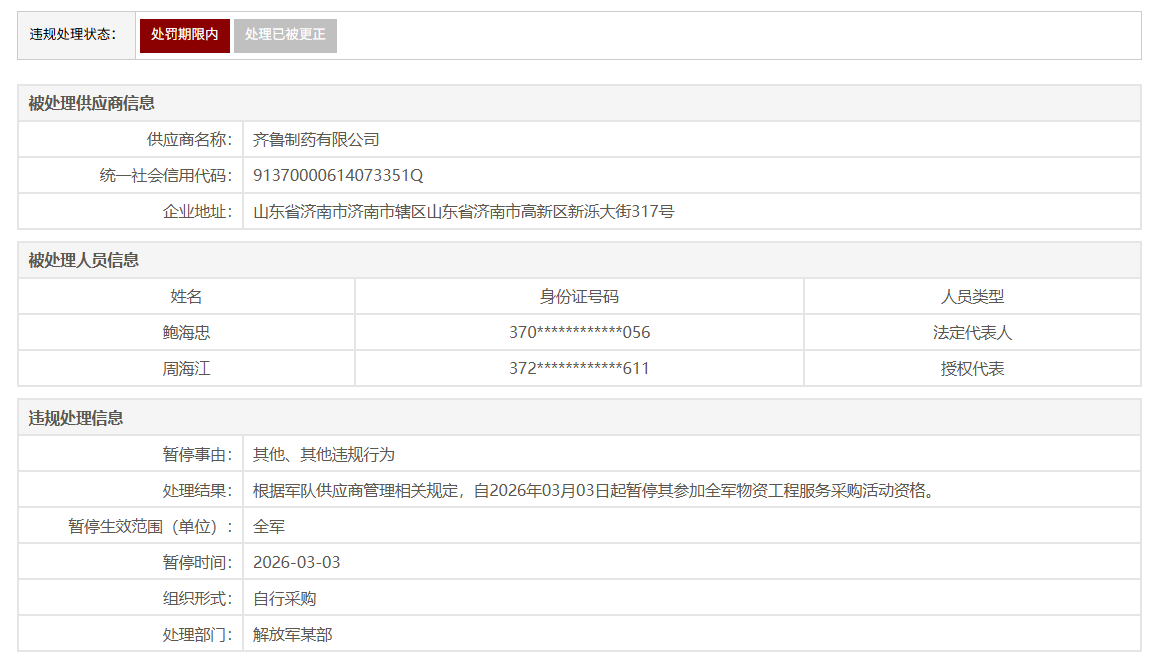
Task: Click the value 其他、其他违规行为
Action: coord(324,455)
